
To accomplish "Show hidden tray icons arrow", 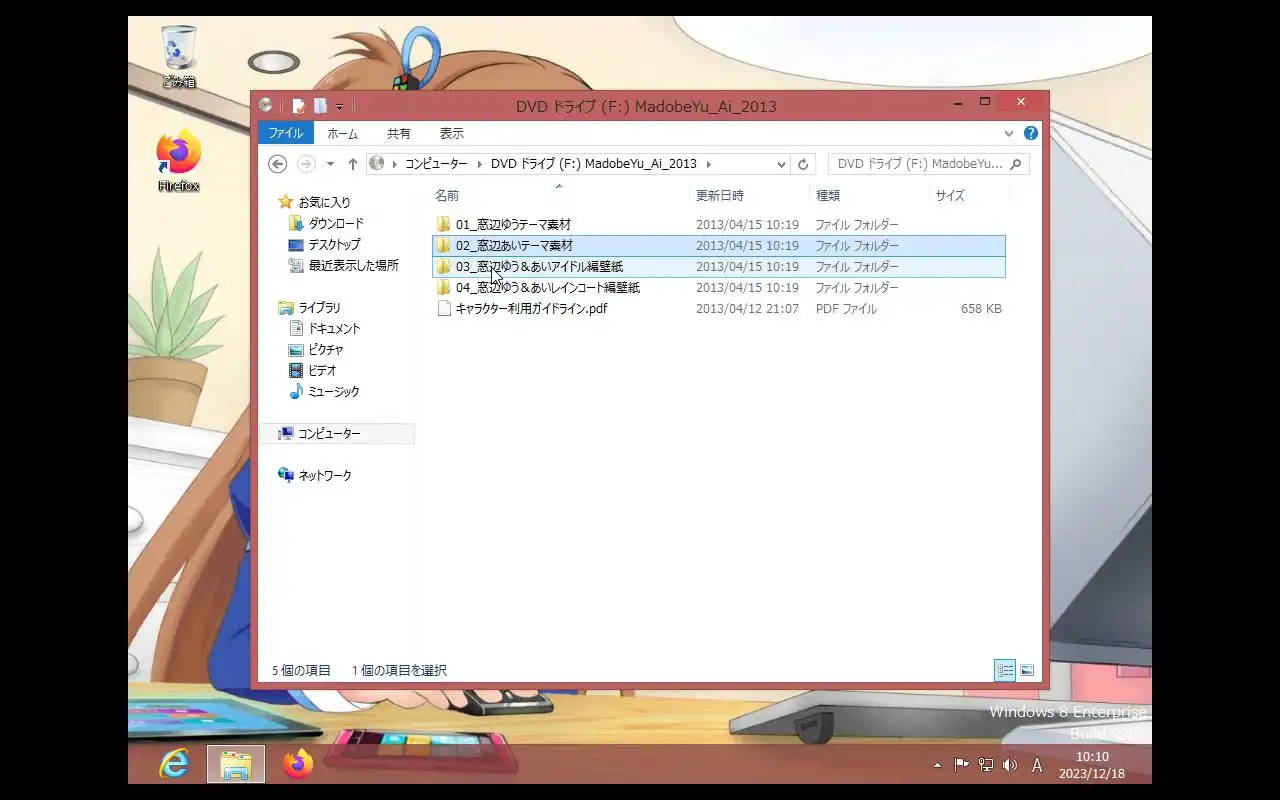I will pyautogui.click(x=937, y=765).
